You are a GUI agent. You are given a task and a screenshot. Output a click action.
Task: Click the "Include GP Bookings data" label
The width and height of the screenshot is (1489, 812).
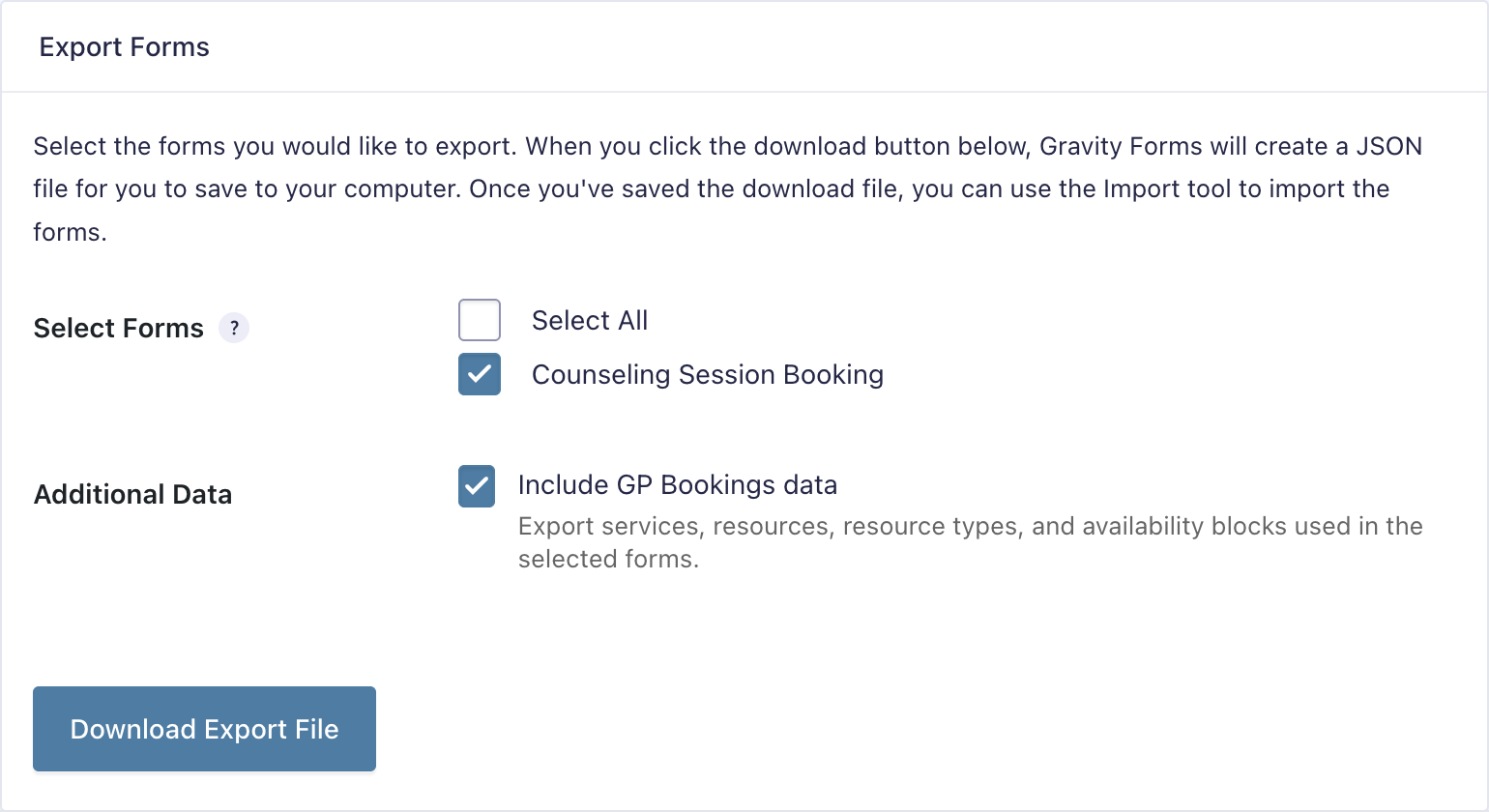(677, 485)
